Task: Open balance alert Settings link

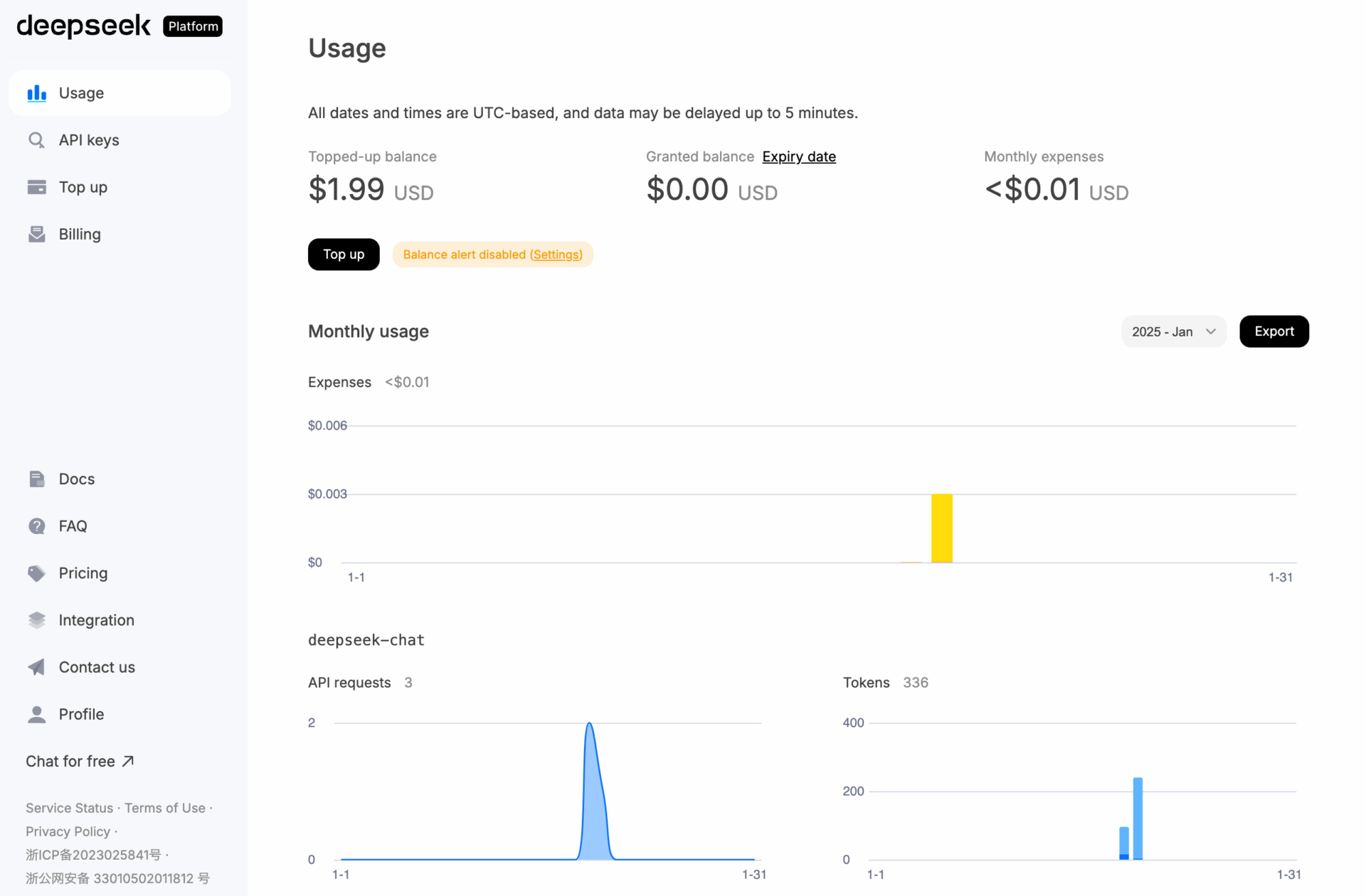Action: (556, 255)
